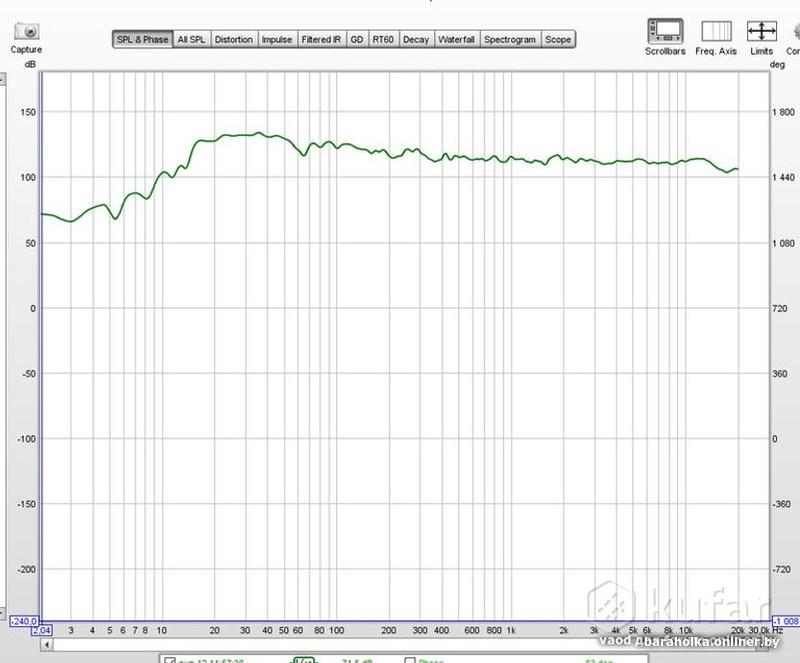Open the Limits crosshair icon
Viewport: 800px width, 663px height.
tap(762, 32)
